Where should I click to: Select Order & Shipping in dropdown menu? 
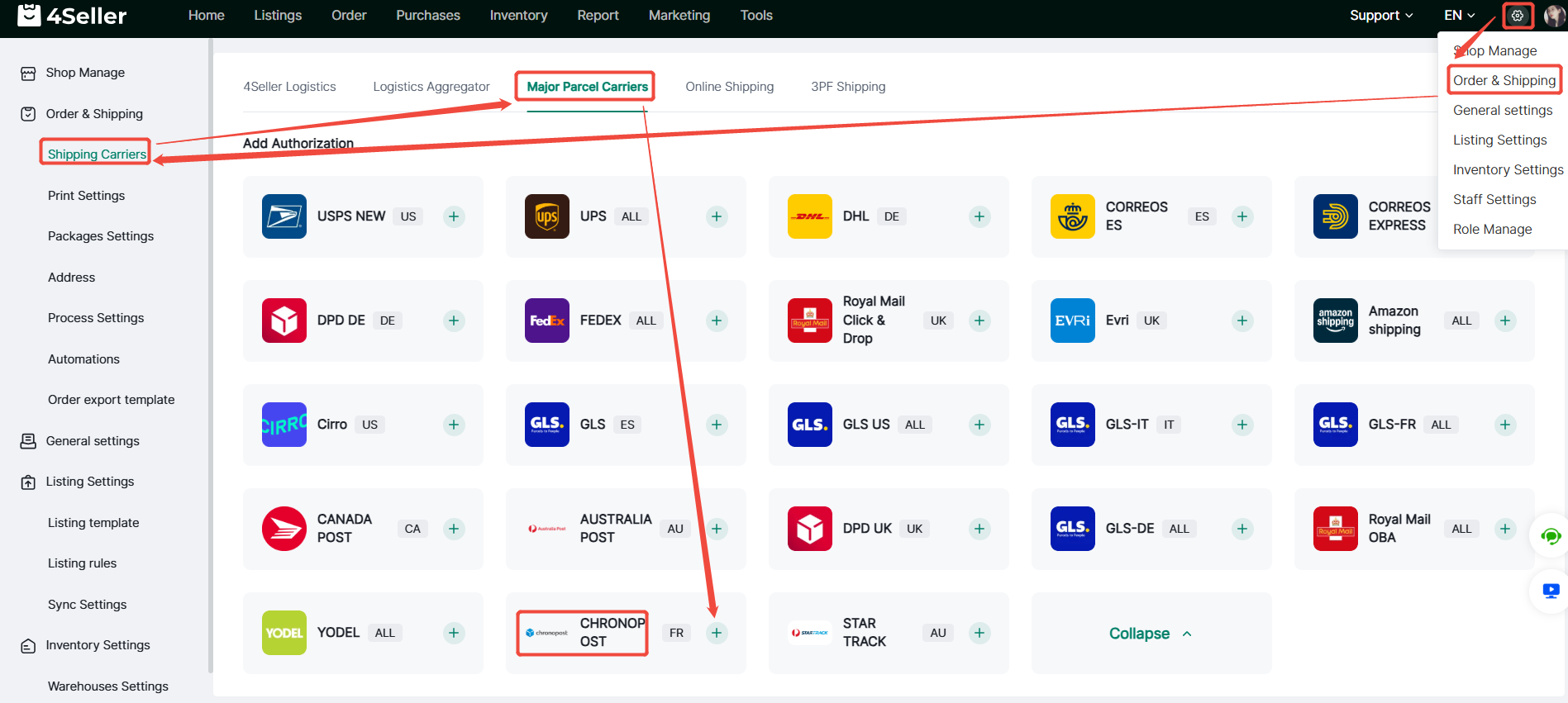[x=1504, y=80]
